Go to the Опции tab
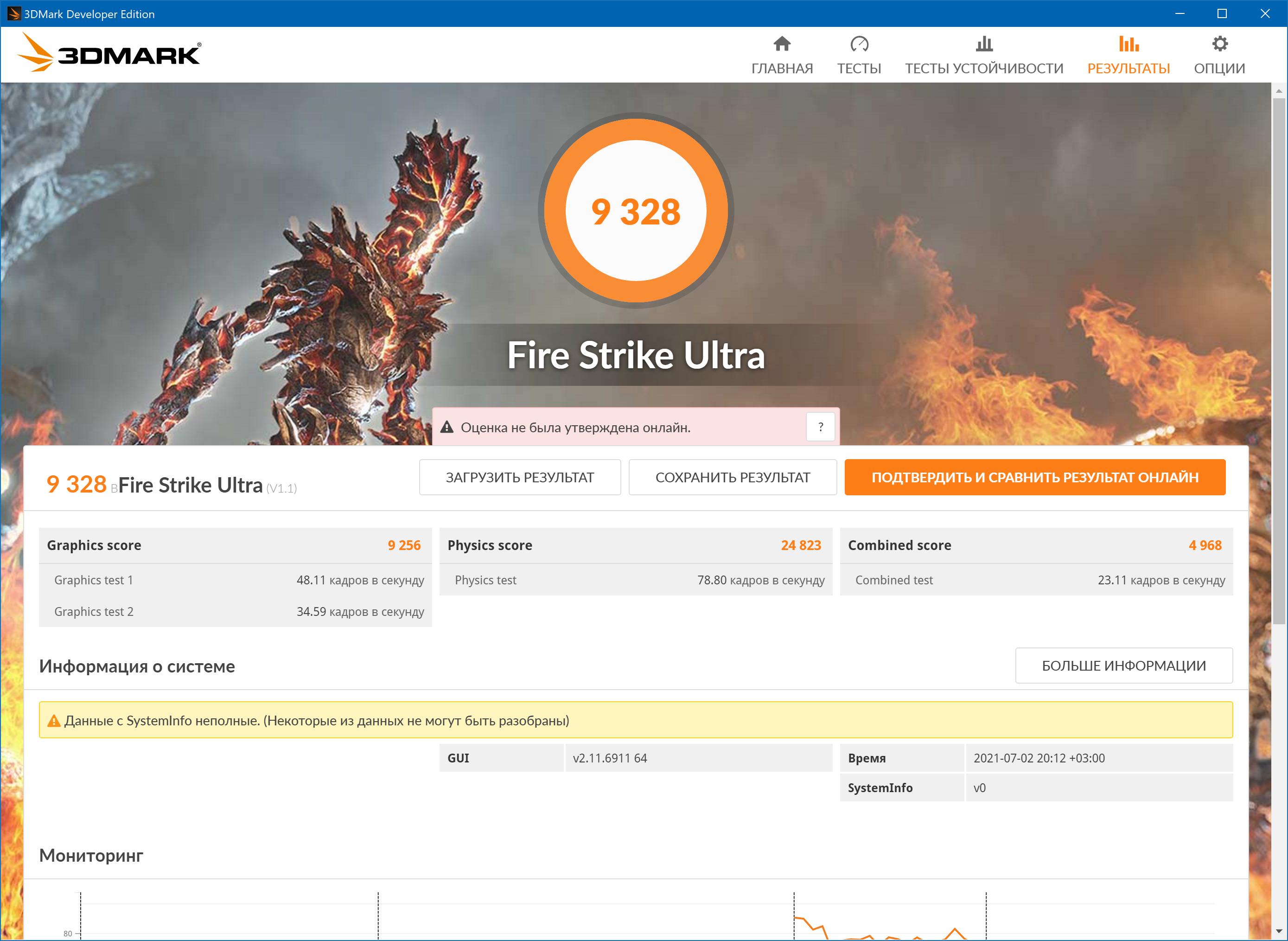 [x=1219, y=68]
